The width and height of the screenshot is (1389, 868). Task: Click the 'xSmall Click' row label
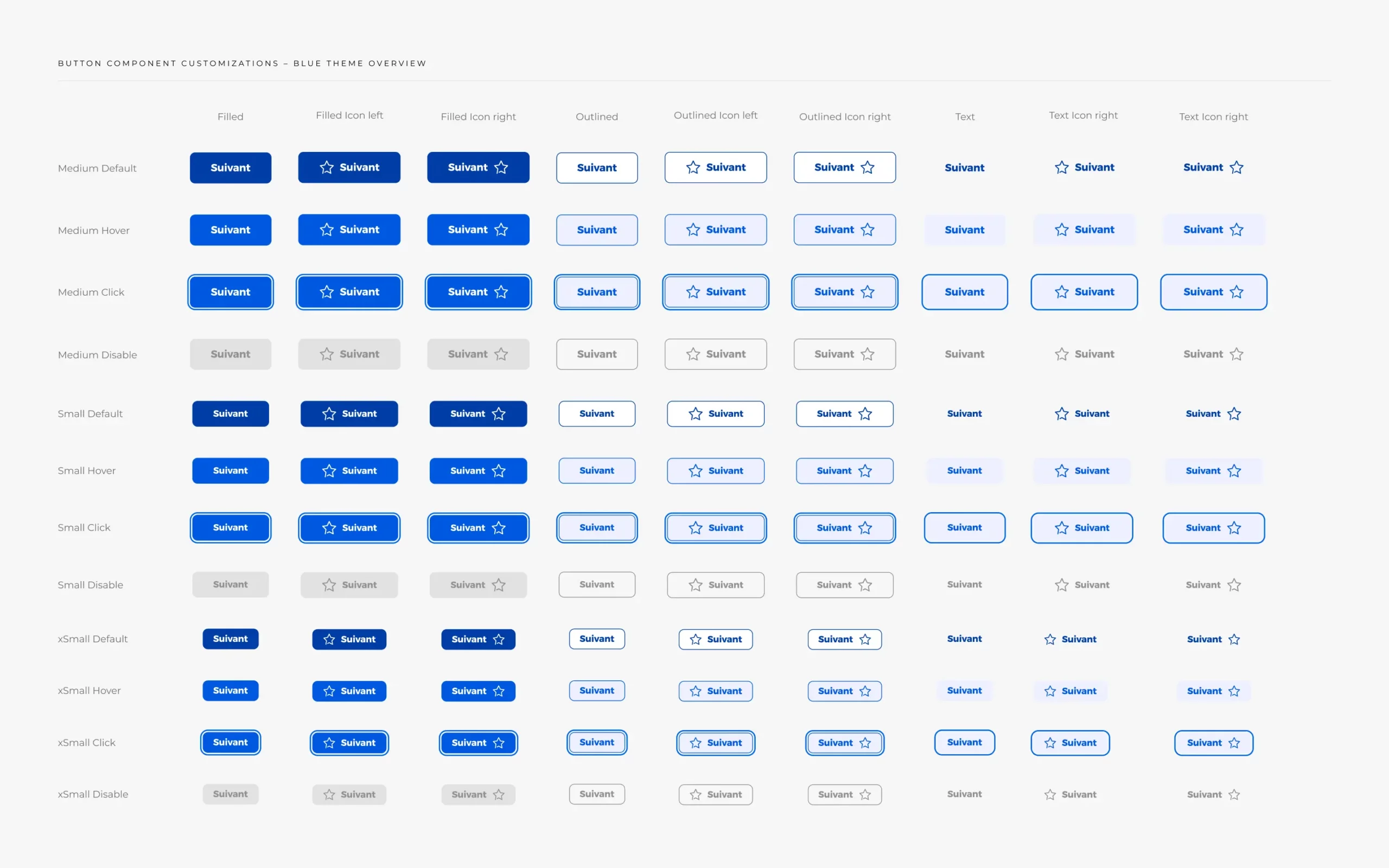coord(87,743)
